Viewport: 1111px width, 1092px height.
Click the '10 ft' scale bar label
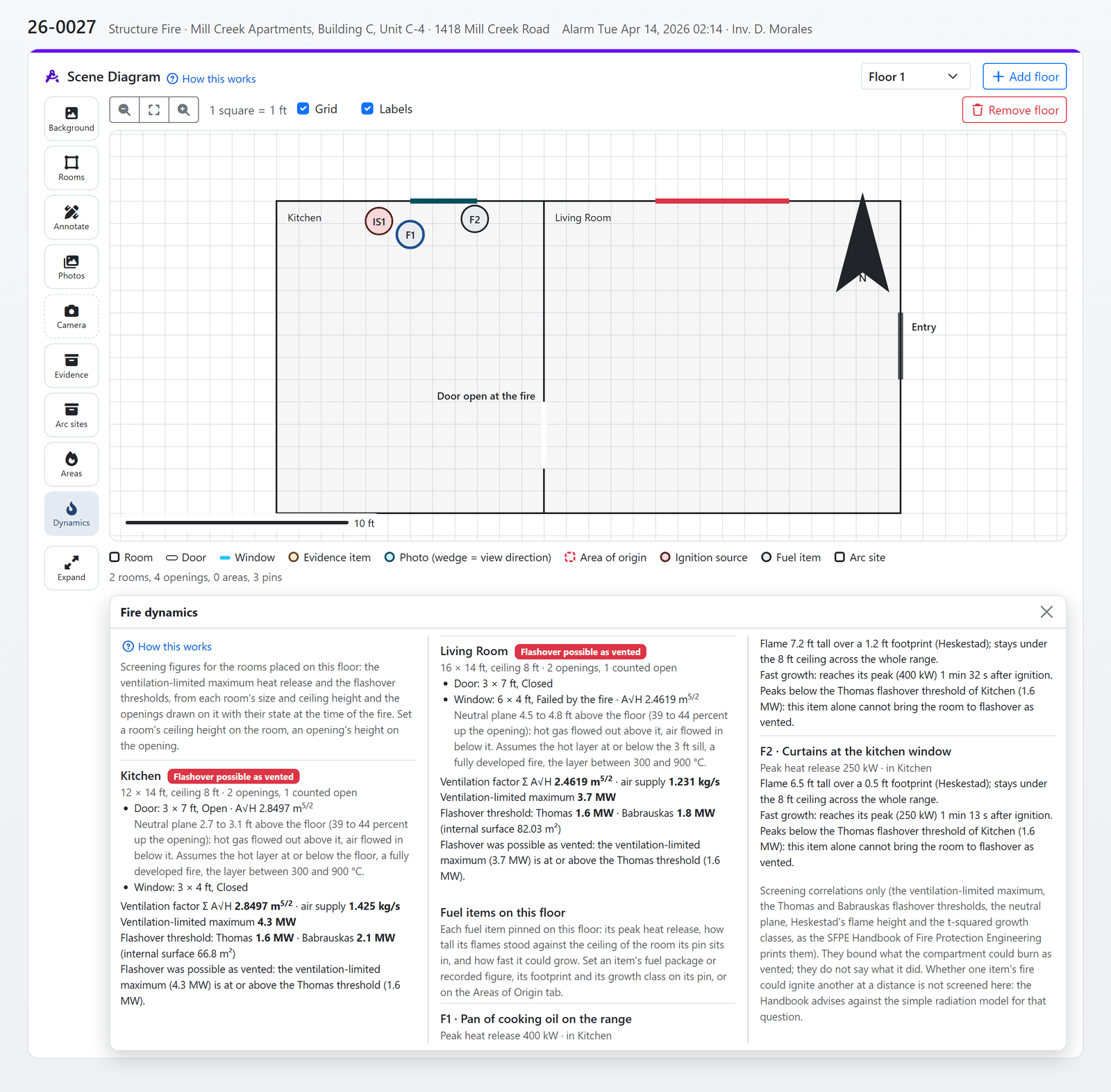click(364, 523)
